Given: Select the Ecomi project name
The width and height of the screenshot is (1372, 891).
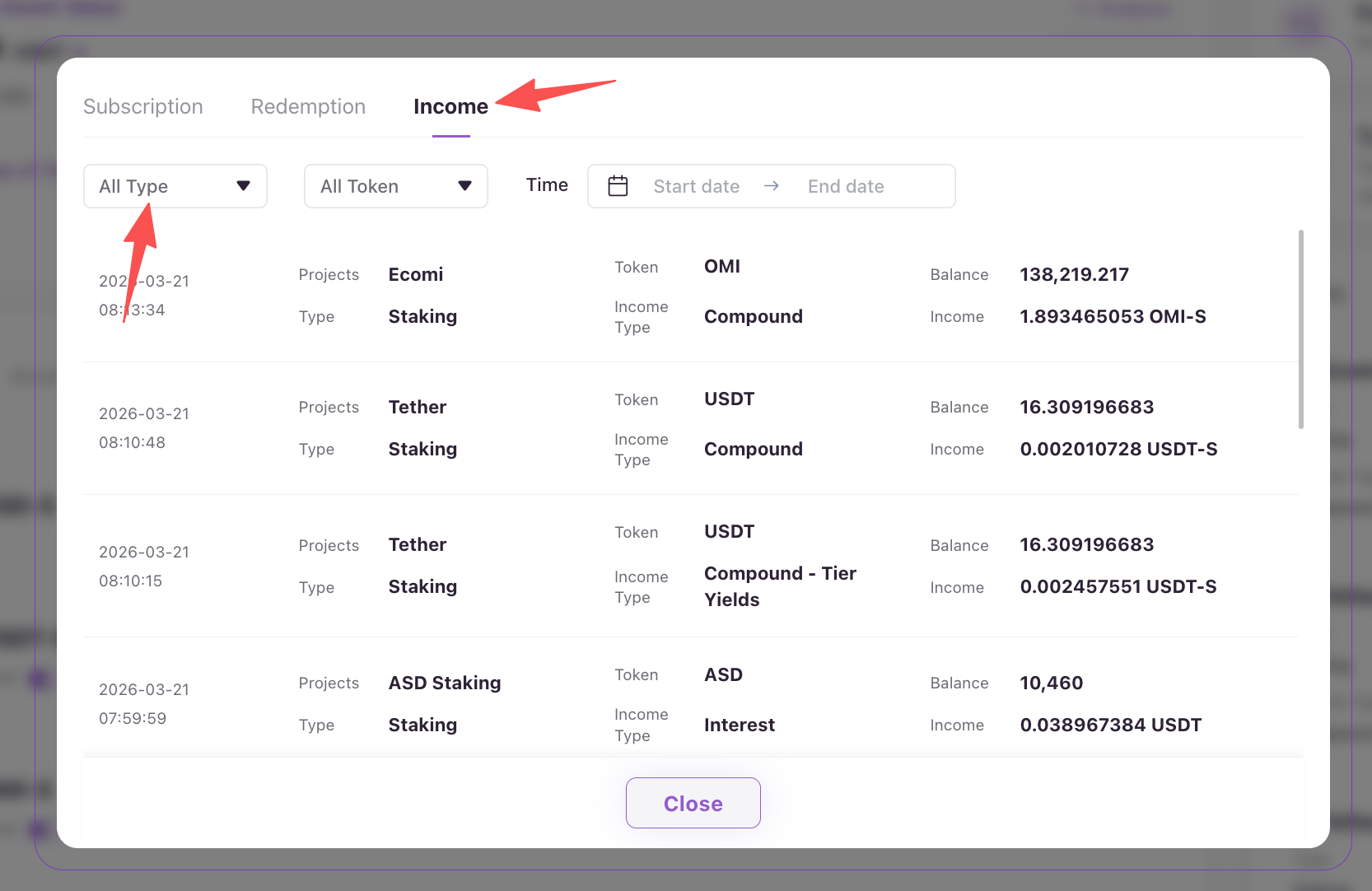Looking at the screenshot, I should click(416, 275).
